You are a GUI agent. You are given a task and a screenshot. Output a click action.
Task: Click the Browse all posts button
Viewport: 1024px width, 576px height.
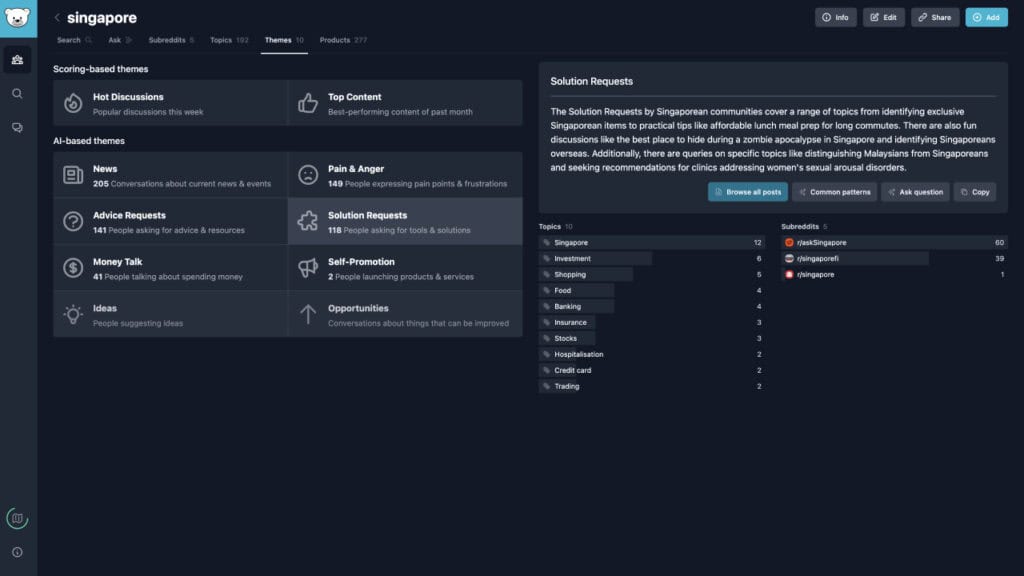[x=748, y=192]
